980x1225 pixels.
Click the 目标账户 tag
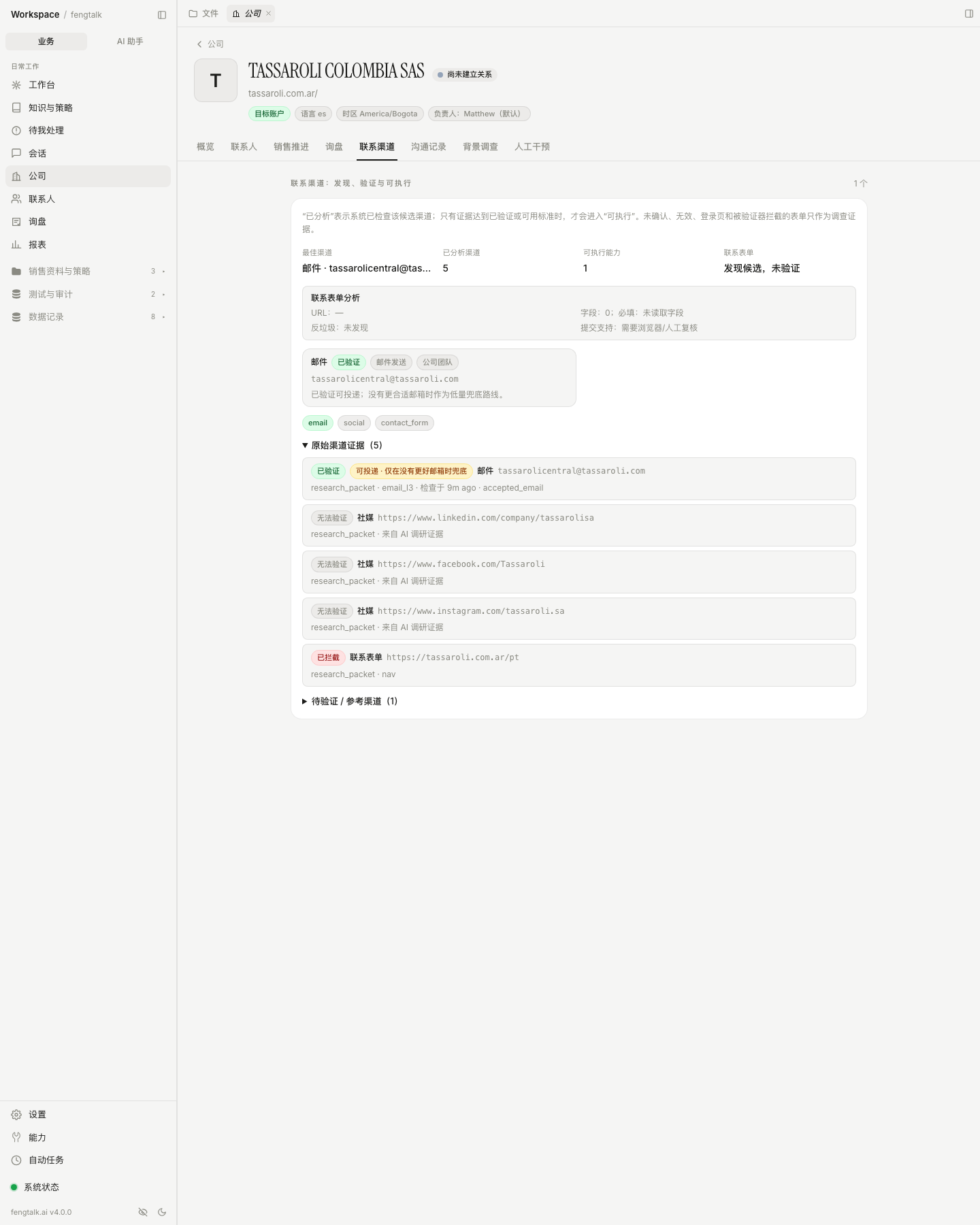(269, 114)
